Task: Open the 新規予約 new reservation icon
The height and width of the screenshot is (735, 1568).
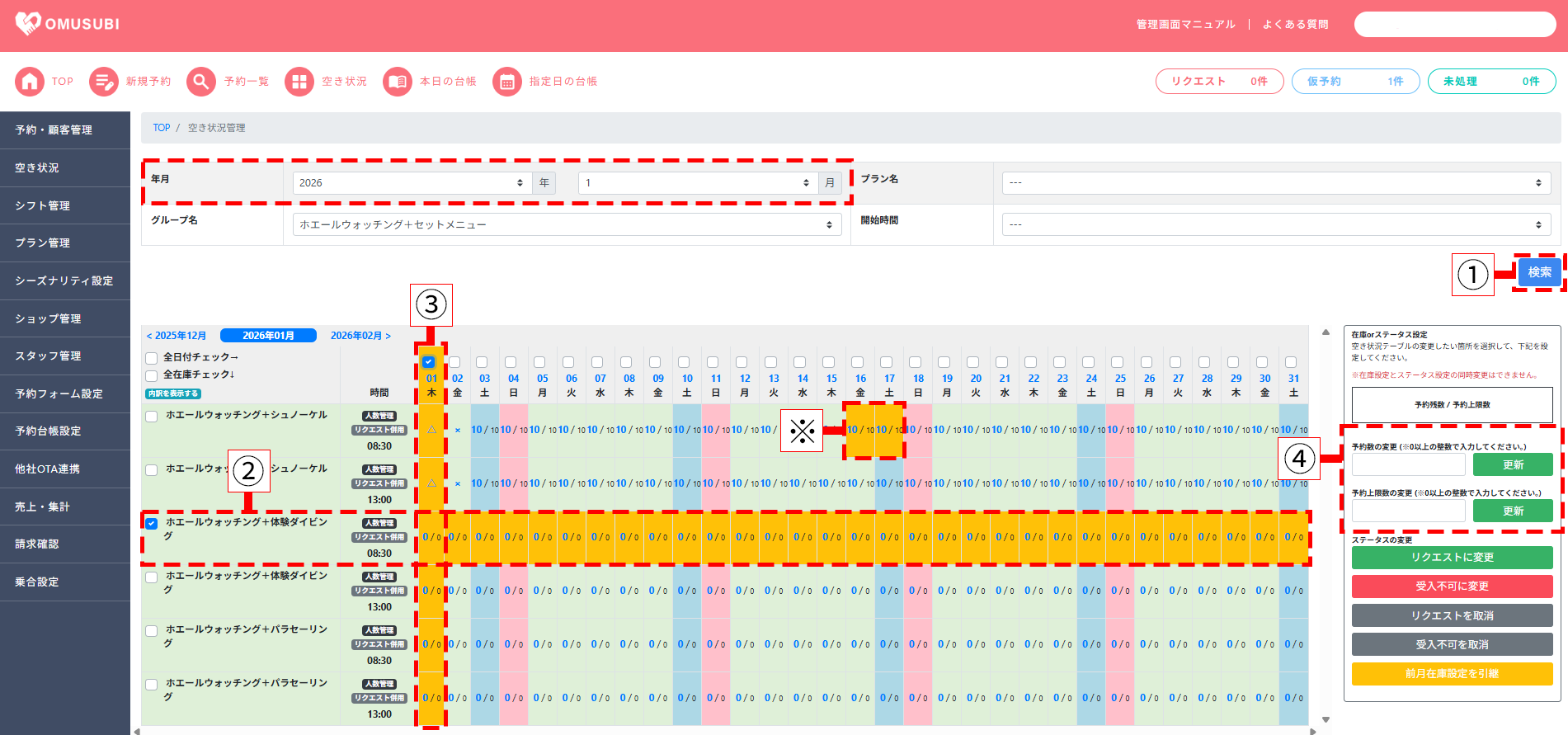Action: (104, 82)
